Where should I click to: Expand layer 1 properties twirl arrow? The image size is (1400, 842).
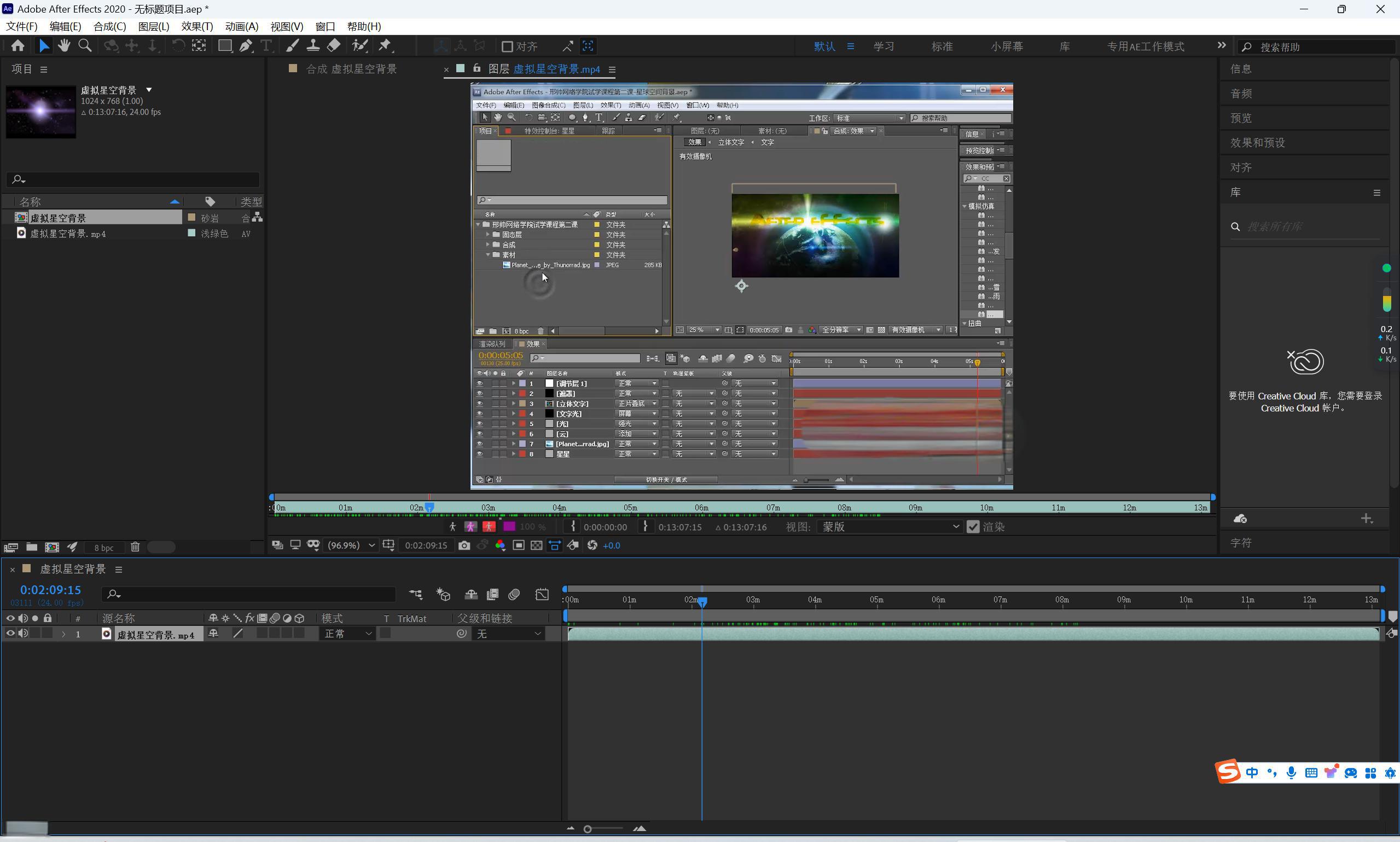coord(63,634)
